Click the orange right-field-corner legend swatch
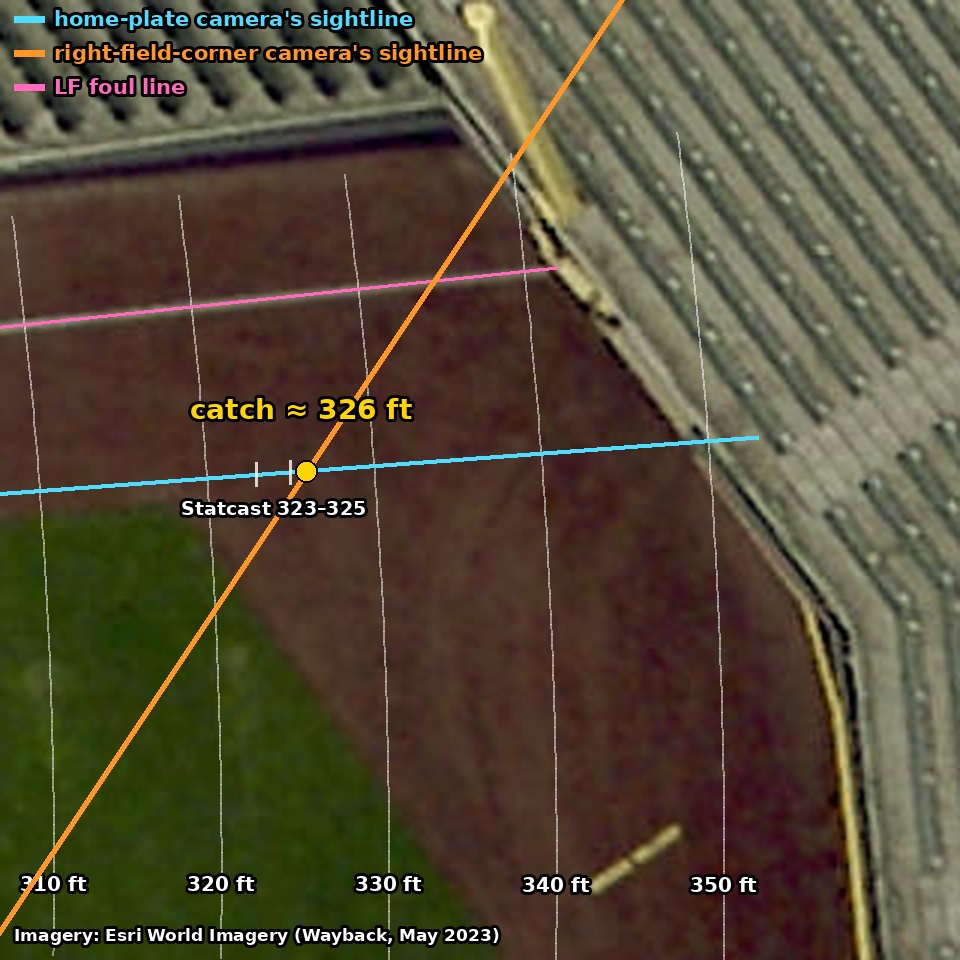The image size is (960, 960). 29,54
